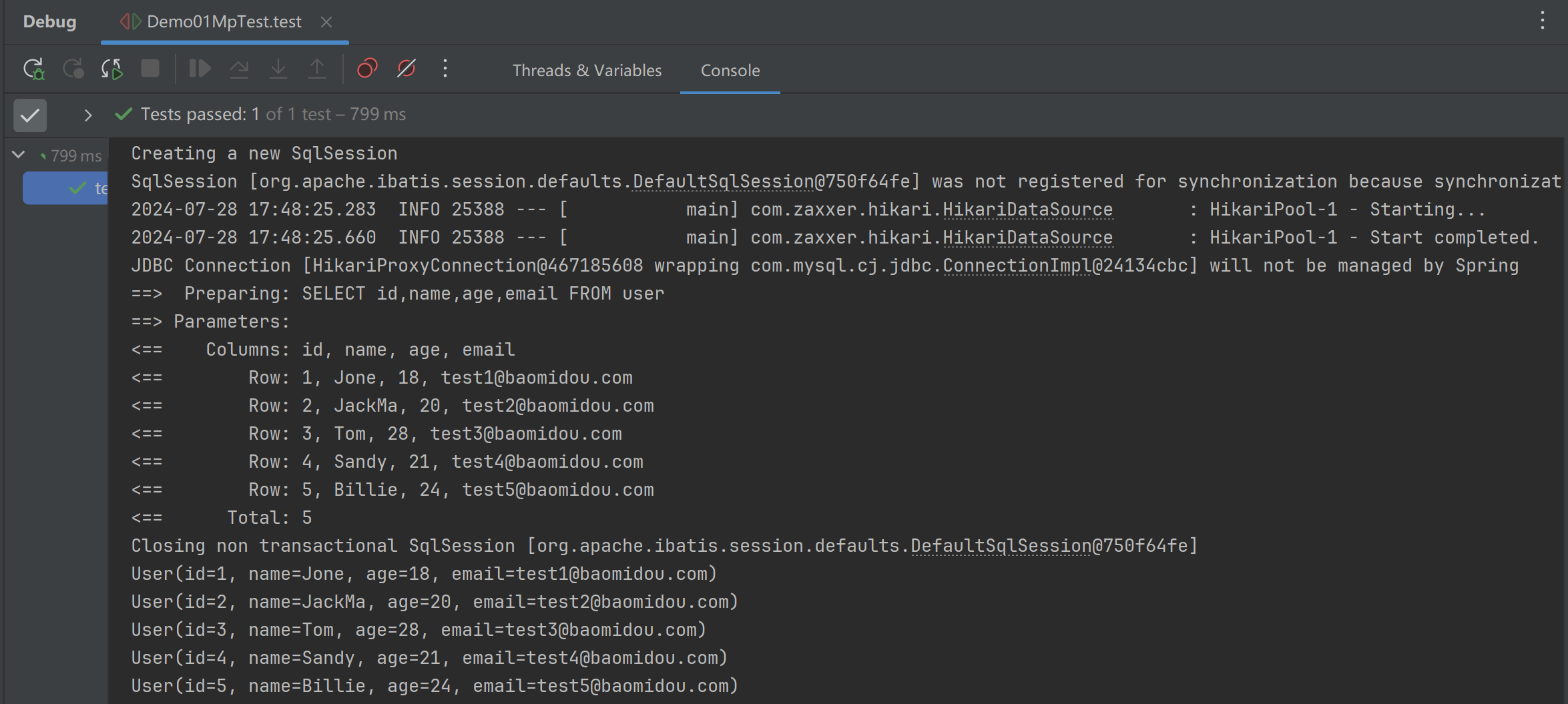
Task: Click Row: 5, Billie, 24 line
Action: (393, 490)
